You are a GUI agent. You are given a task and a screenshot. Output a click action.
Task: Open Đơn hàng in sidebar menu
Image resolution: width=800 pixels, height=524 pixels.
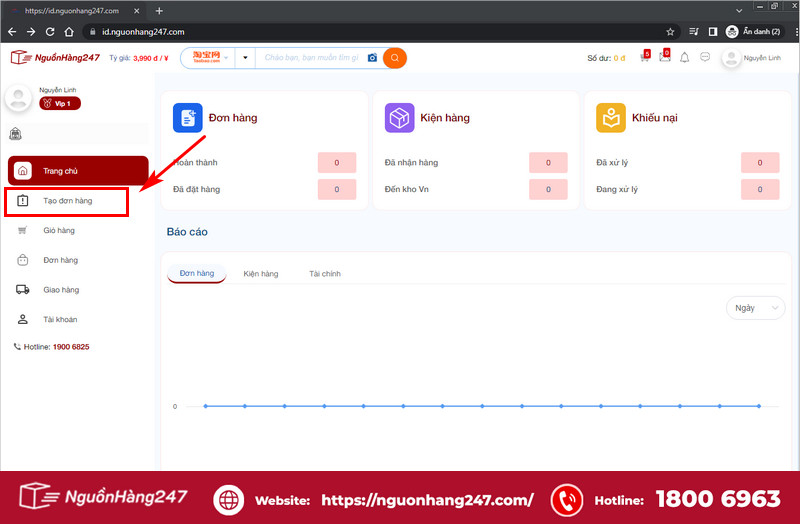(x=60, y=260)
